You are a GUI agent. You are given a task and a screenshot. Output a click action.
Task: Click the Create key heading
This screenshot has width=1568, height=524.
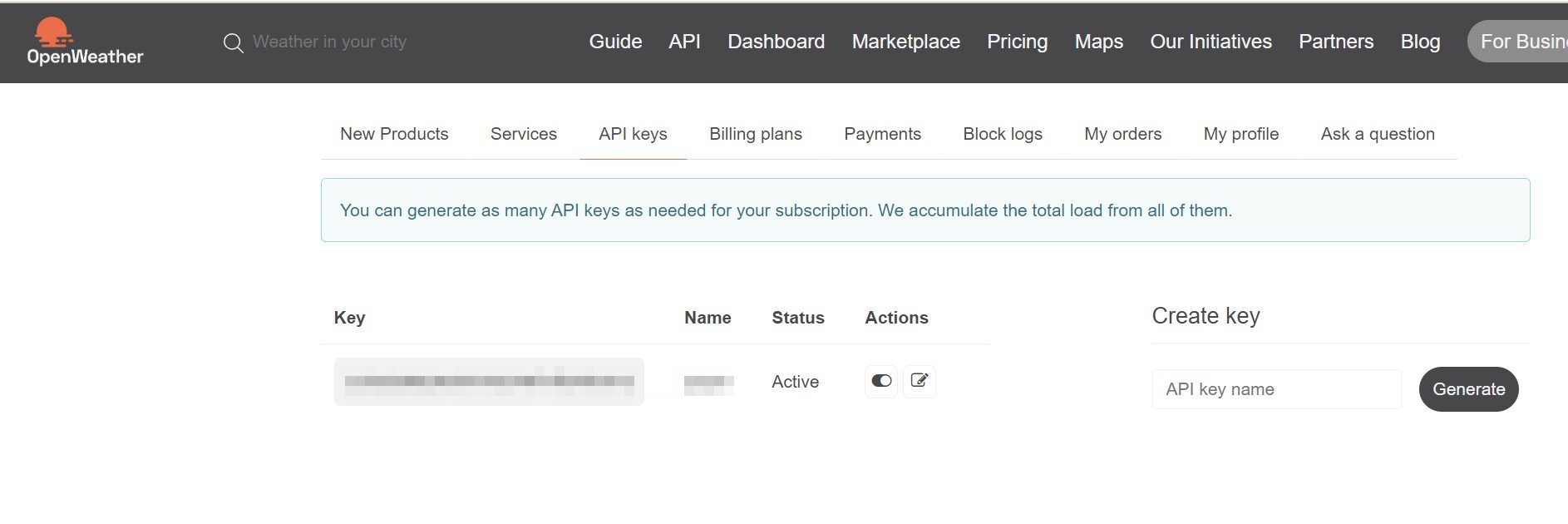coord(1206,316)
